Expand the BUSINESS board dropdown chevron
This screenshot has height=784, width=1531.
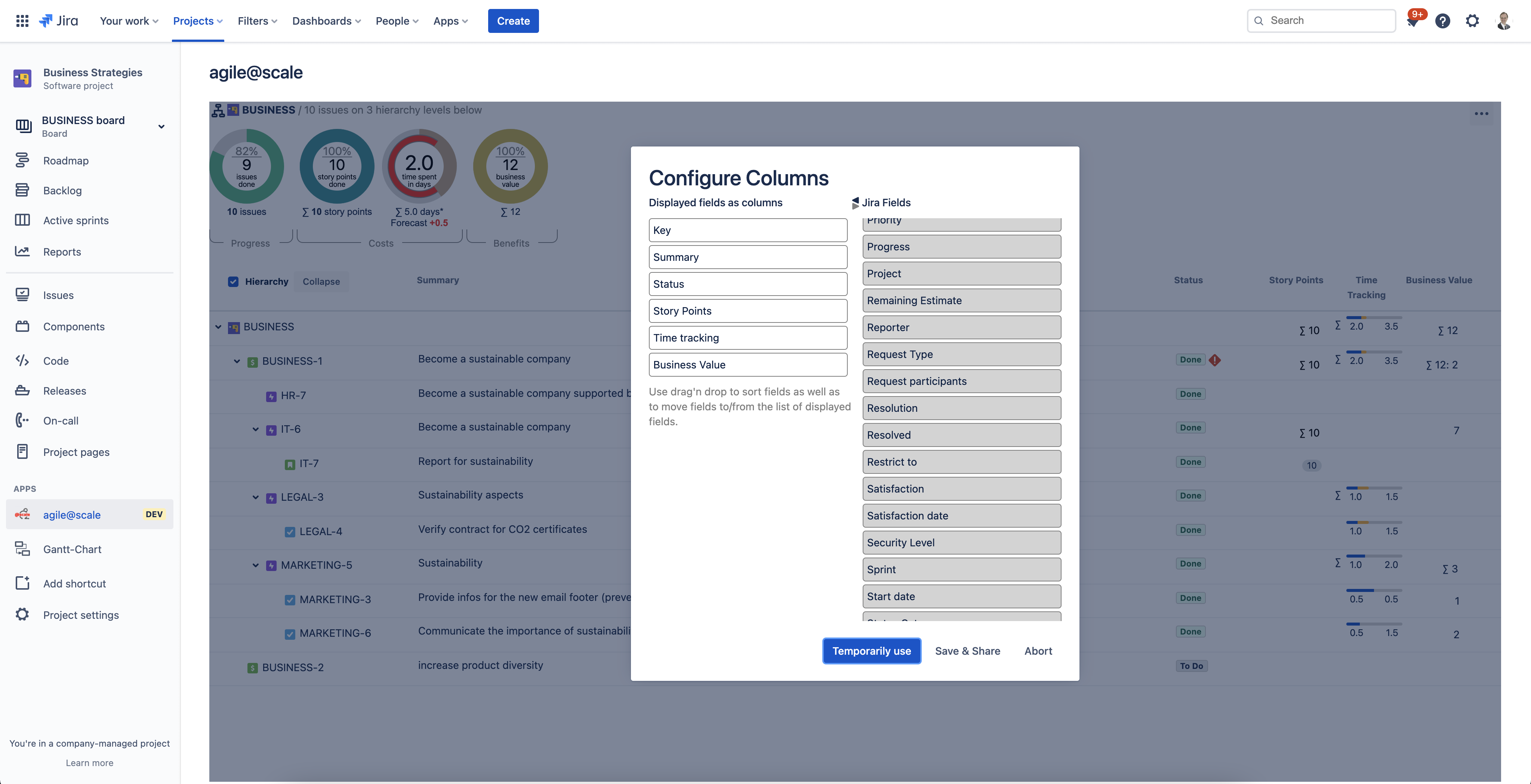click(x=161, y=127)
